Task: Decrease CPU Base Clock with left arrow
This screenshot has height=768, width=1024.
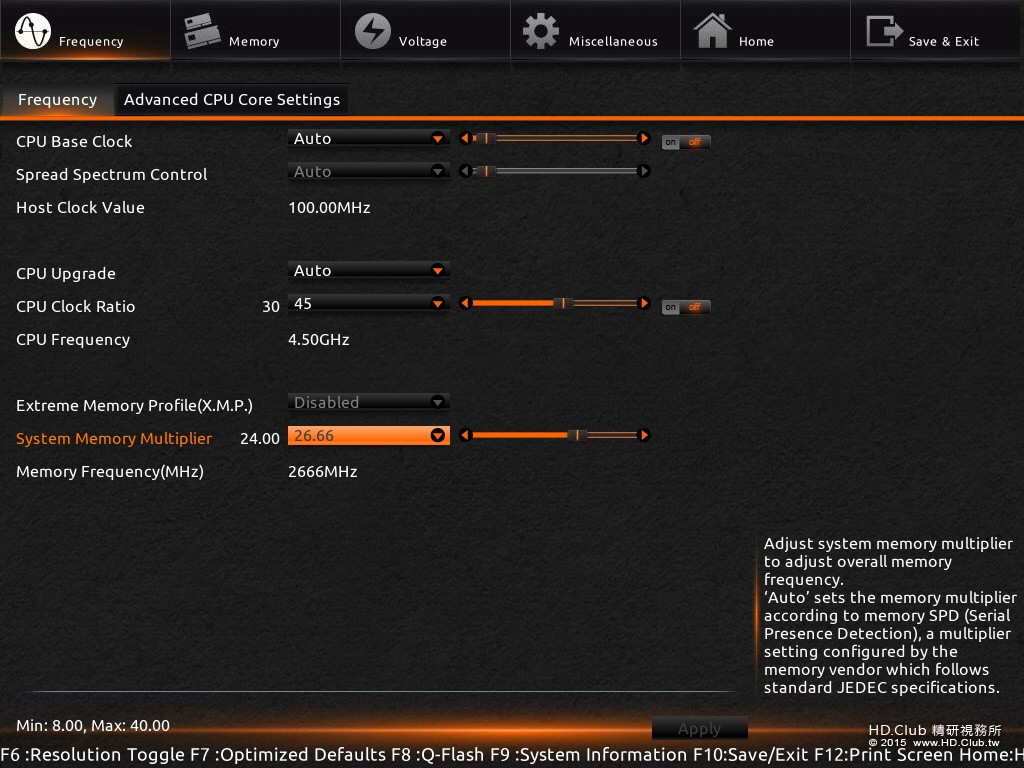Action: point(465,138)
